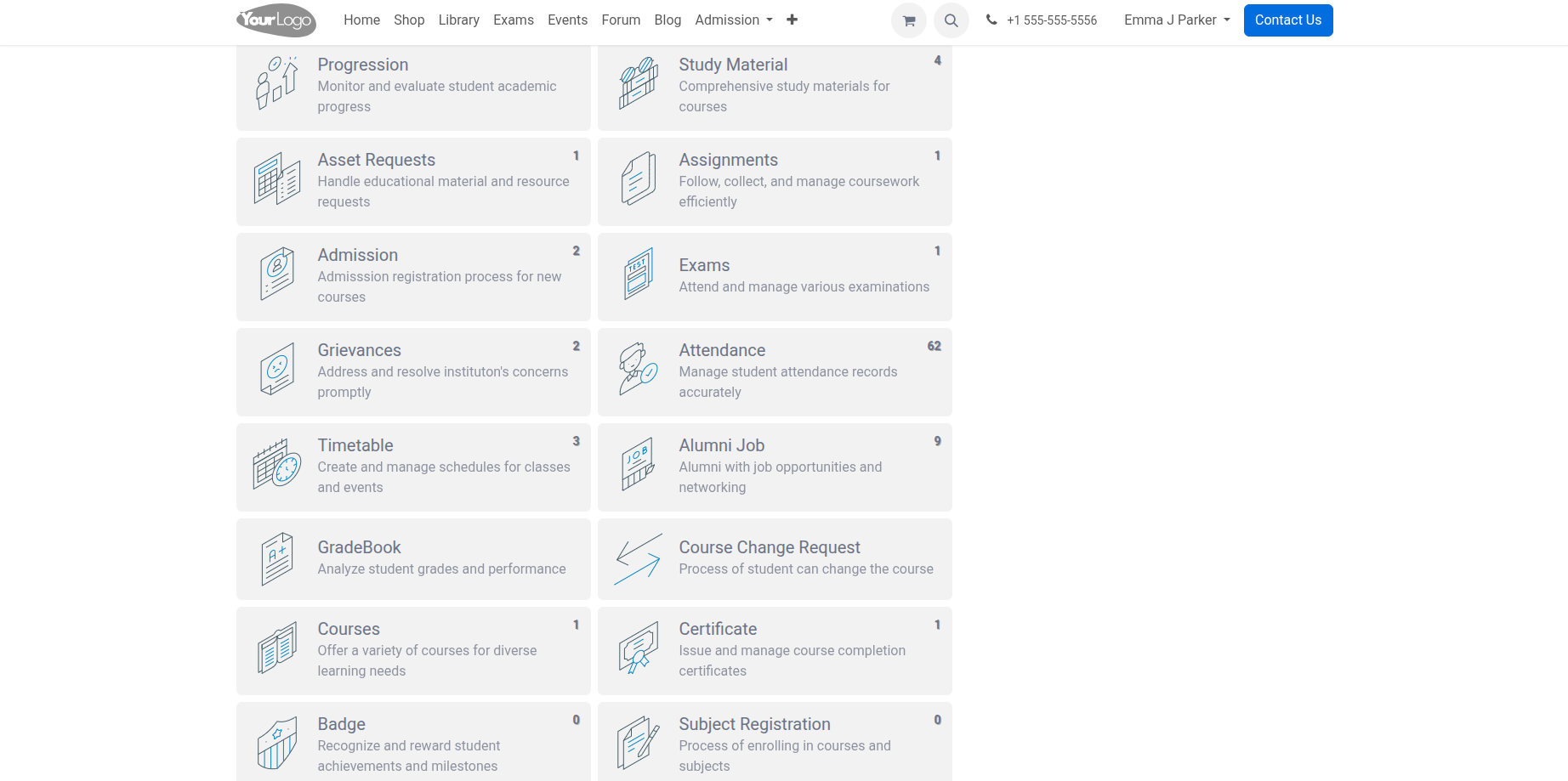Click the Timetable calendar clock icon

click(277, 464)
